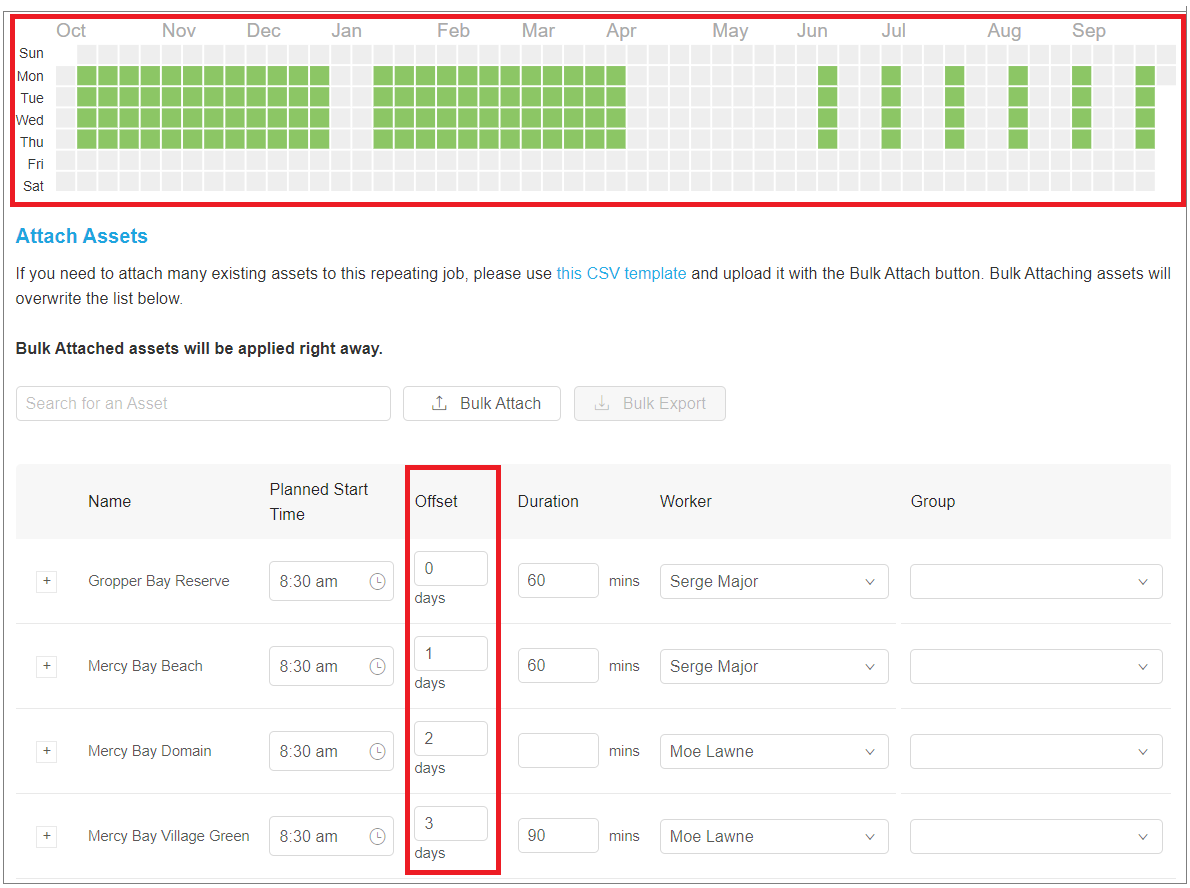Screen dimensions: 1190x888
Task: Open Group dropdown for Mercy Bay Beach
Action: click(1036, 666)
